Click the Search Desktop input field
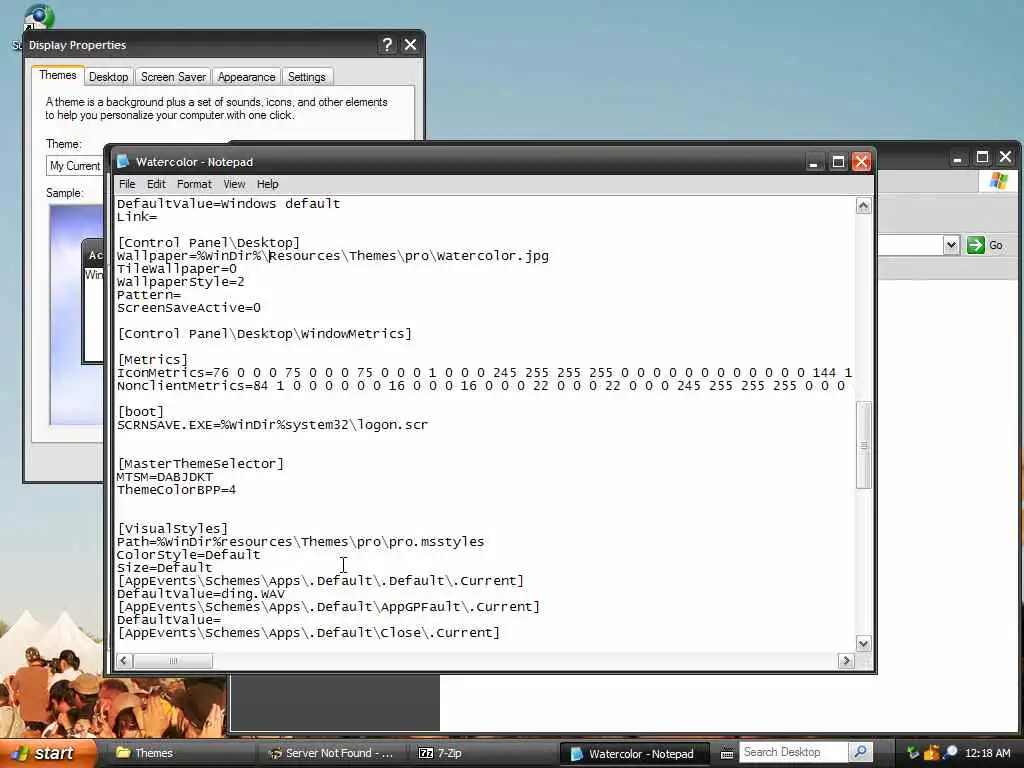The image size is (1024, 768). pos(793,752)
